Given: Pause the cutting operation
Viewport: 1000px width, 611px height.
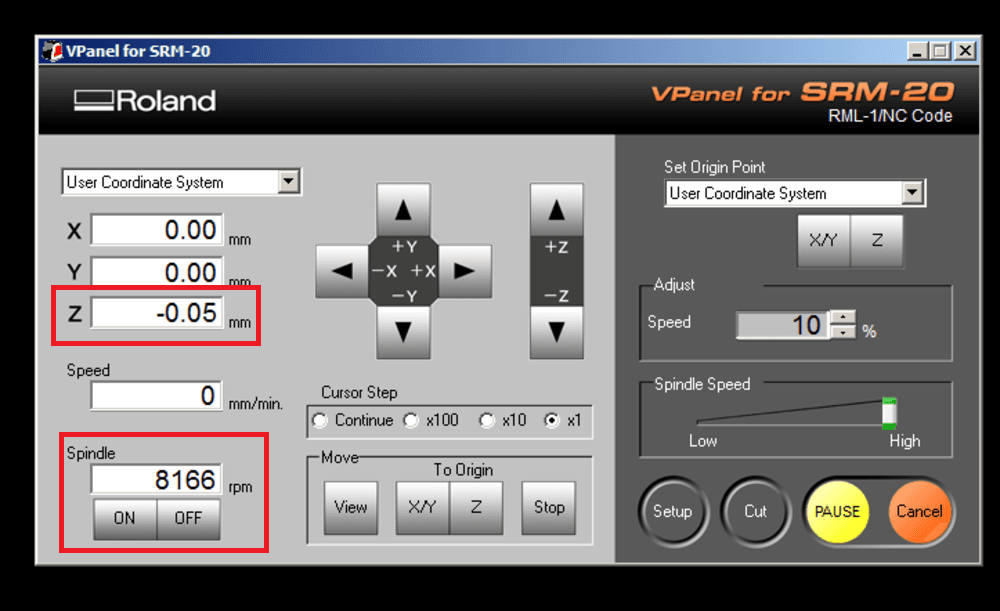Looking at the screenshot, I should click(837, 512).
